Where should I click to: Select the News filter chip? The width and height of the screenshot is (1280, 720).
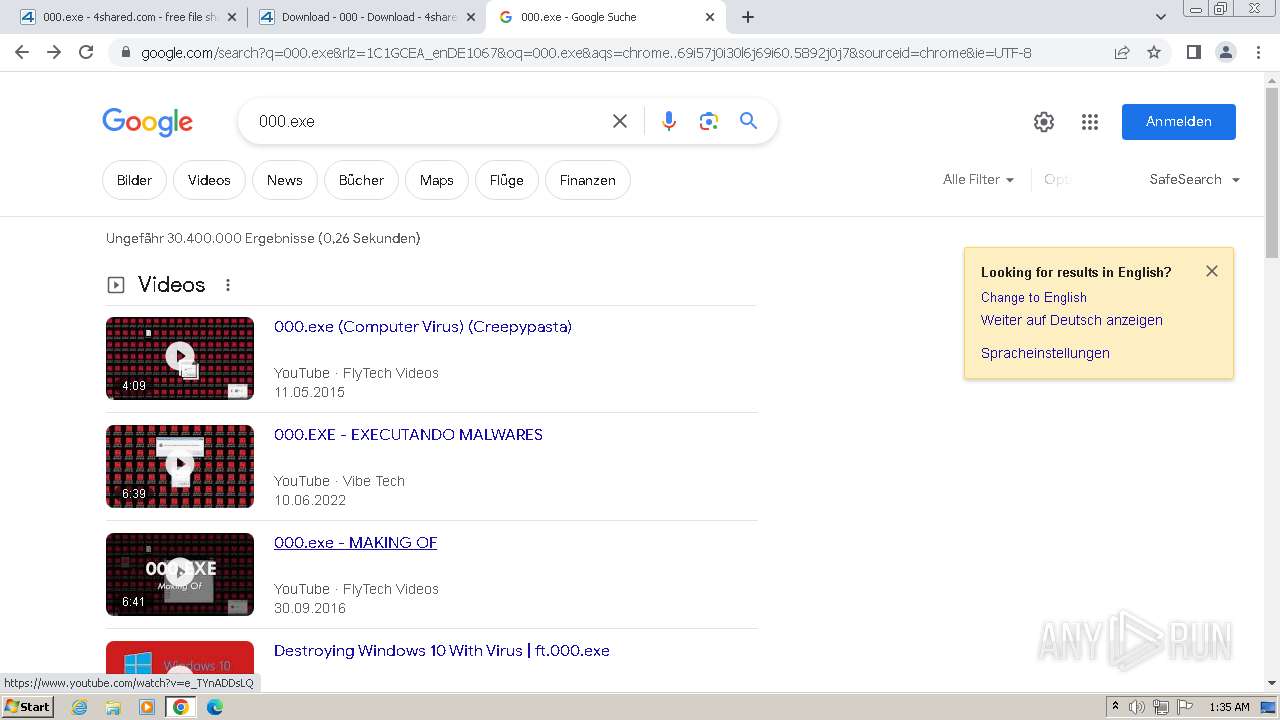[284, 180]
